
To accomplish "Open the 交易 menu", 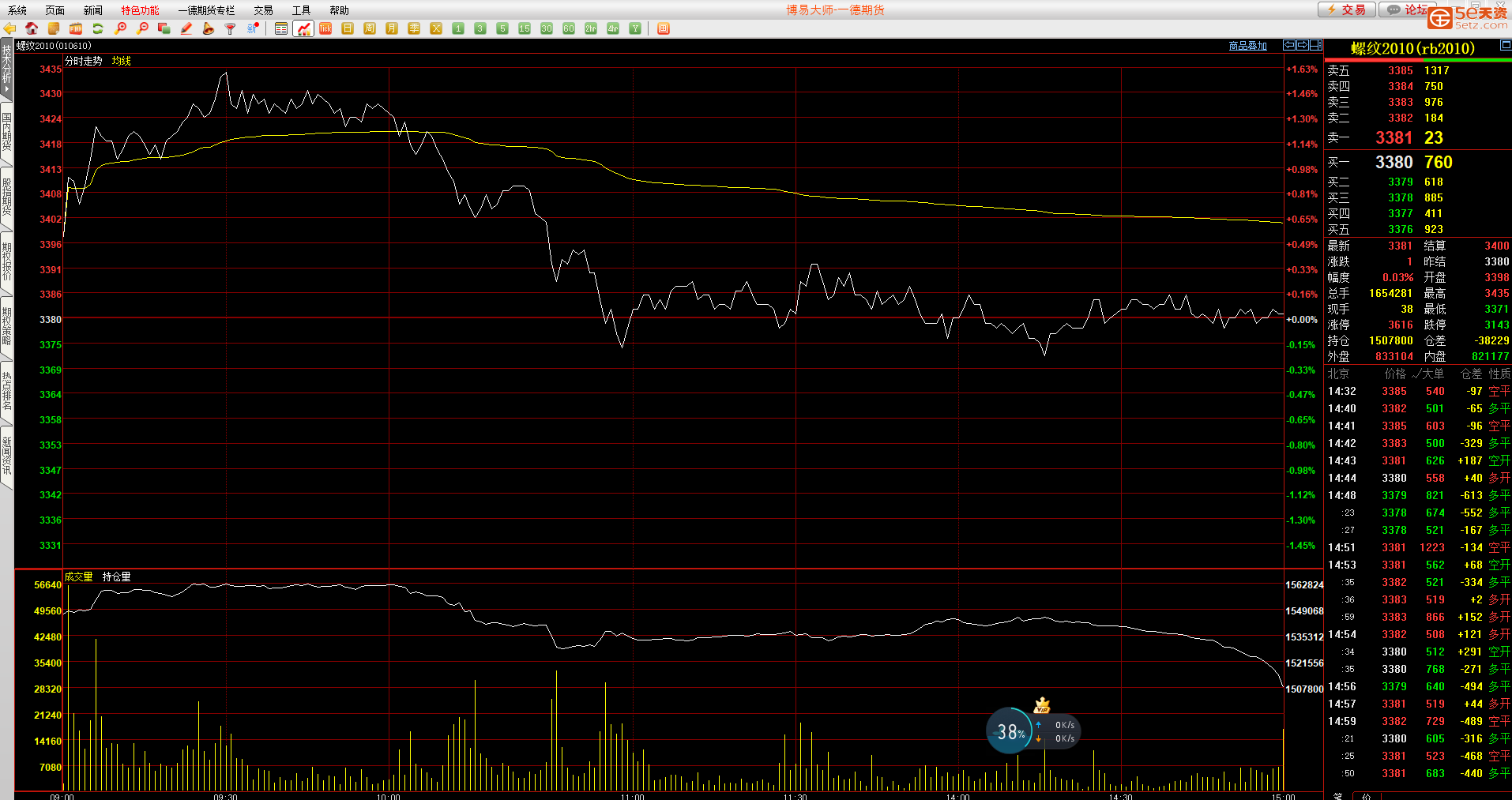I will [x=264, y=10].
